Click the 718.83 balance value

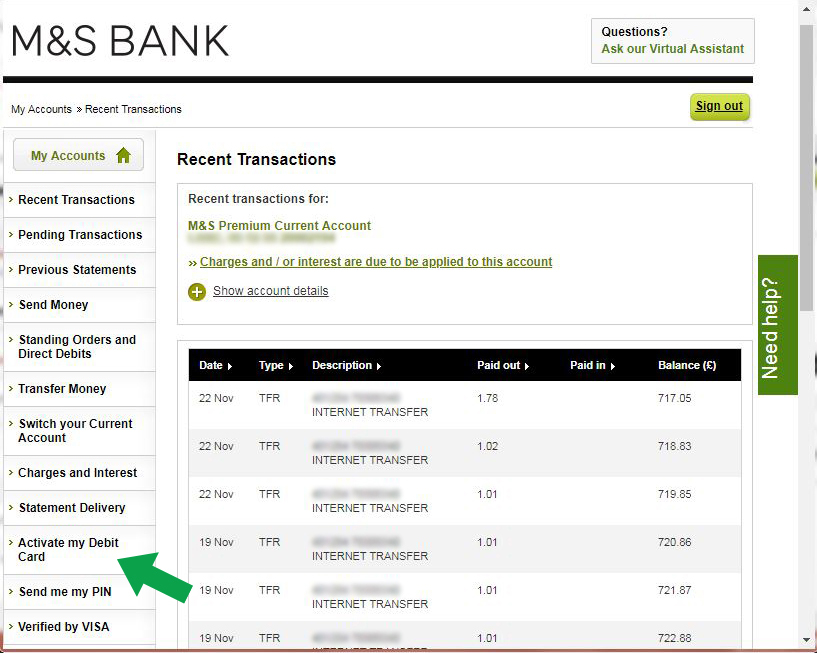coord(674,446)
